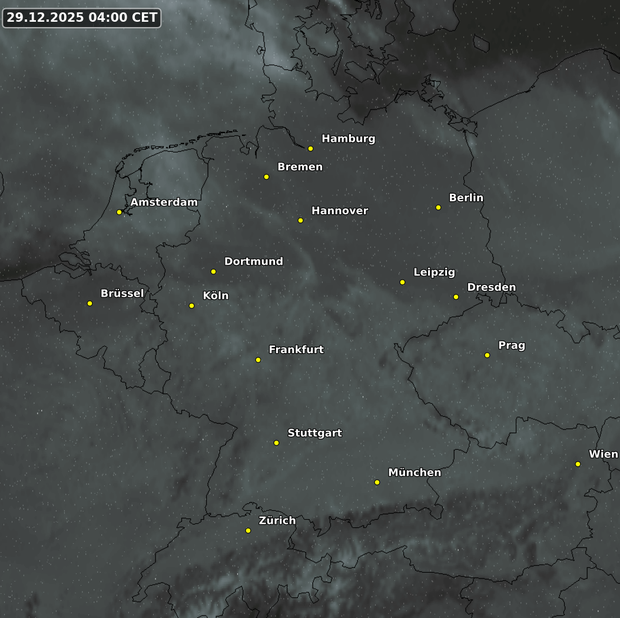Click the Stuttgart location dot
This screenshot has width=620, height=618.
click(276, 442)
